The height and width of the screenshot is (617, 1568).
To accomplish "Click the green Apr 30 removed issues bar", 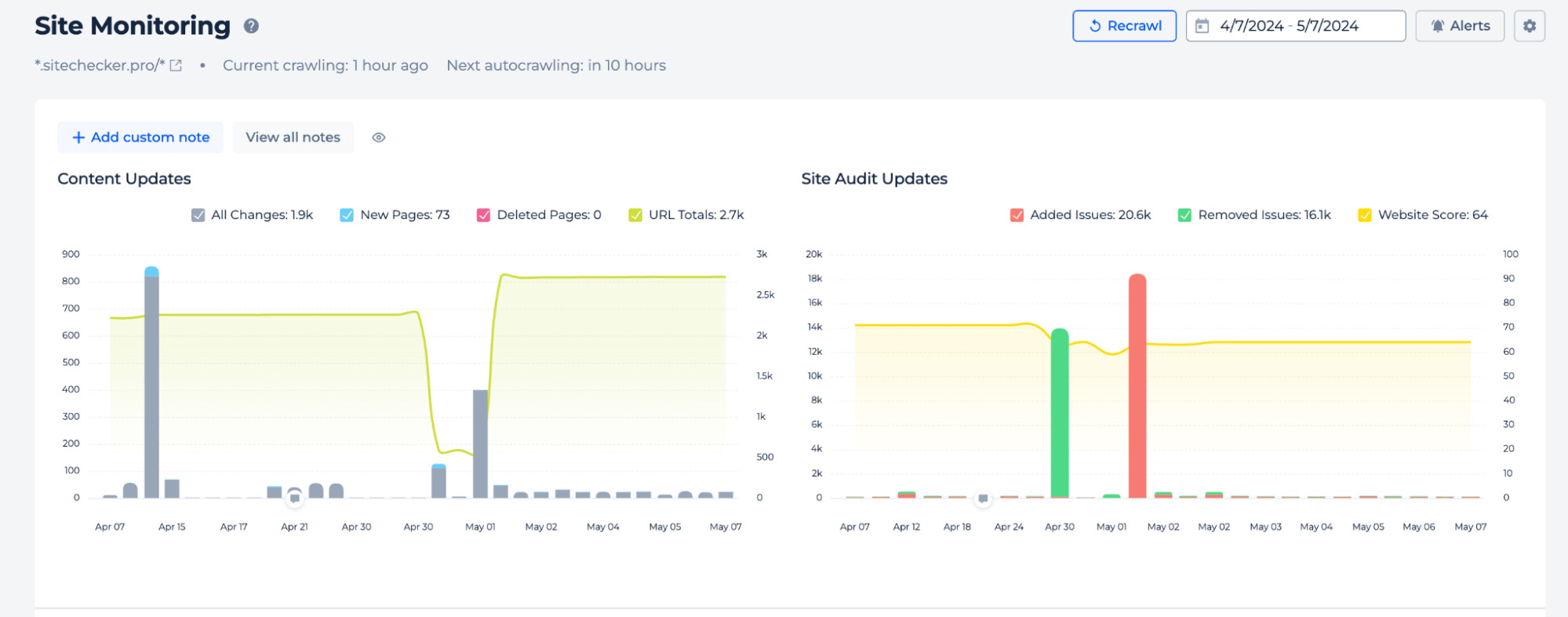I will 1060,414.
